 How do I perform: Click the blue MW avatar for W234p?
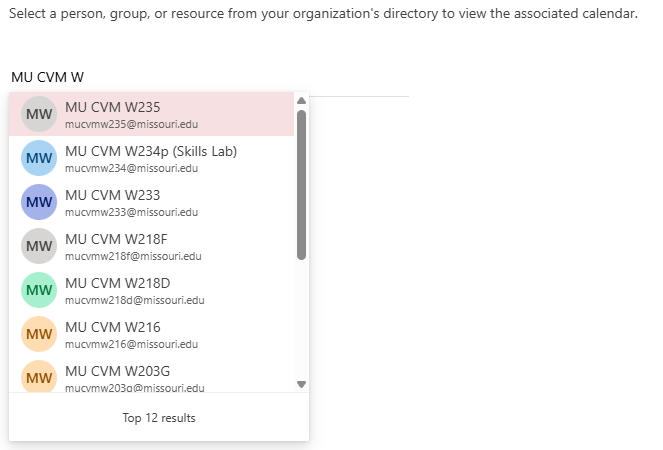(39, 158)
